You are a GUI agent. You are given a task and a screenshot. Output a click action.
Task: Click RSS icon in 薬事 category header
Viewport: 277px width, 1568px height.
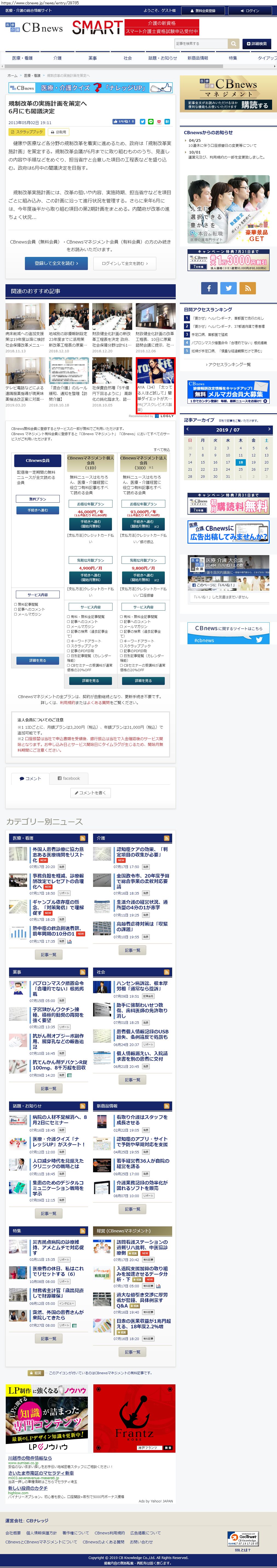pyautogui.click(x=83, y=972)
